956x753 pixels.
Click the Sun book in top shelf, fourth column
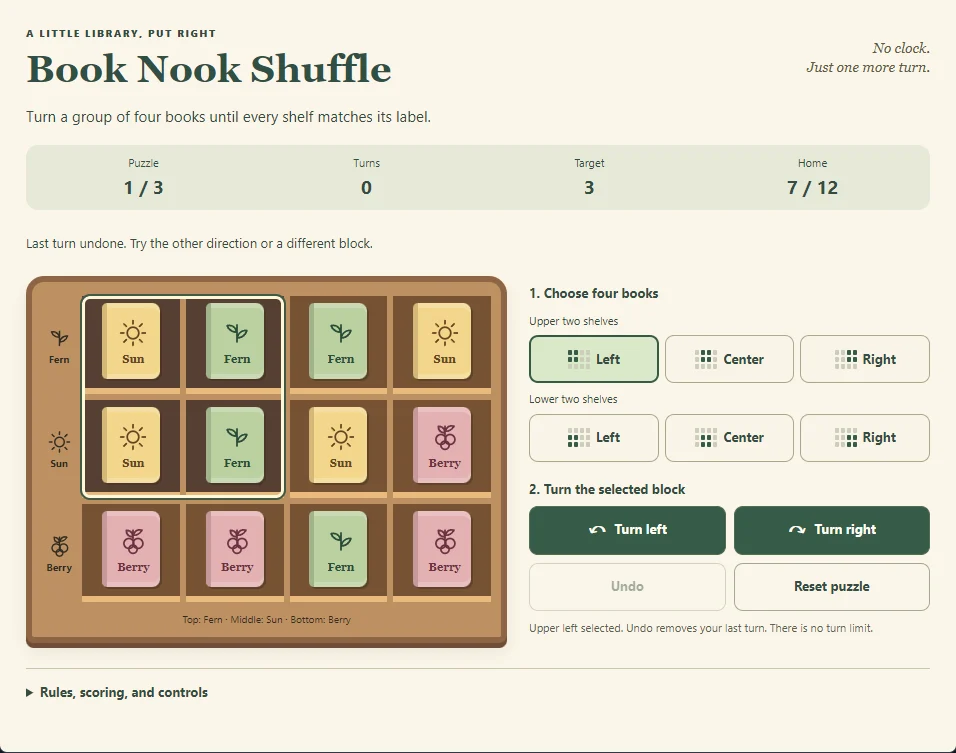(x=442, y=341)
